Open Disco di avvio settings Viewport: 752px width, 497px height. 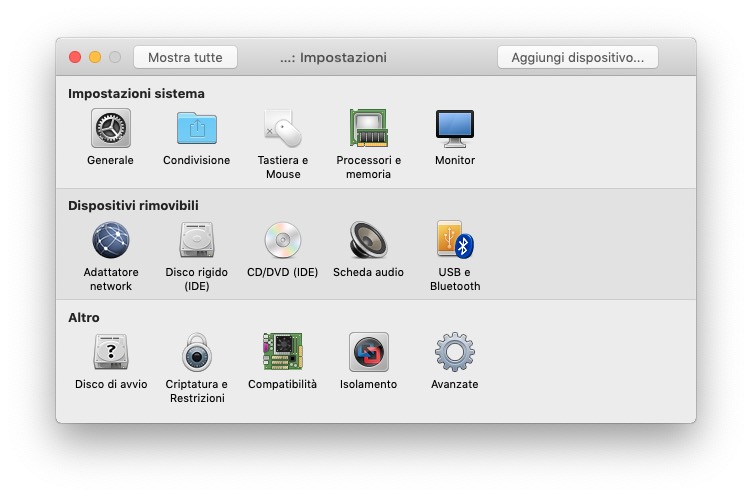coord(111,353)
